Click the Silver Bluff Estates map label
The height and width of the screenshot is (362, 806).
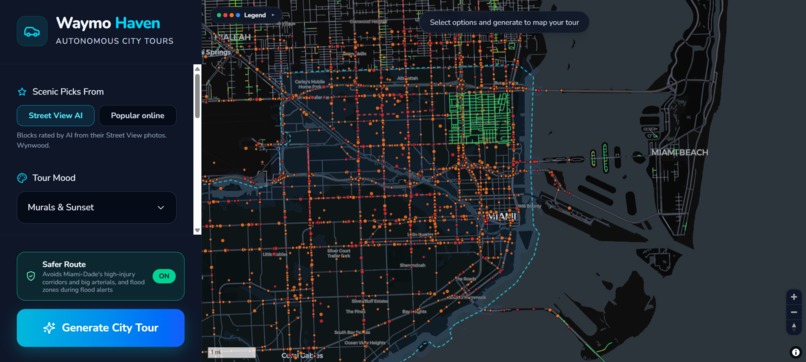coord(369,302)
